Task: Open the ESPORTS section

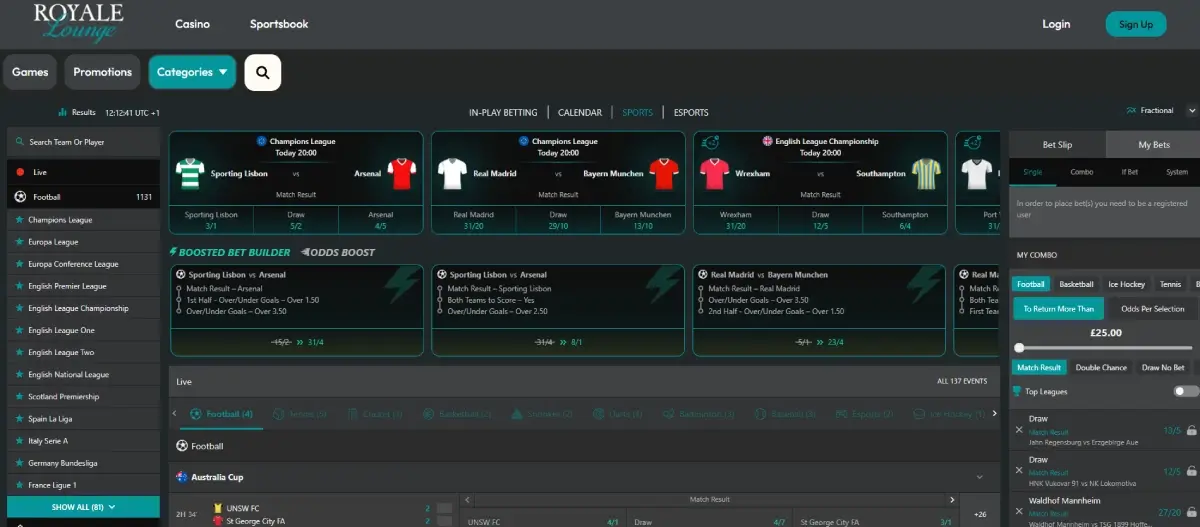Action: 691,113
